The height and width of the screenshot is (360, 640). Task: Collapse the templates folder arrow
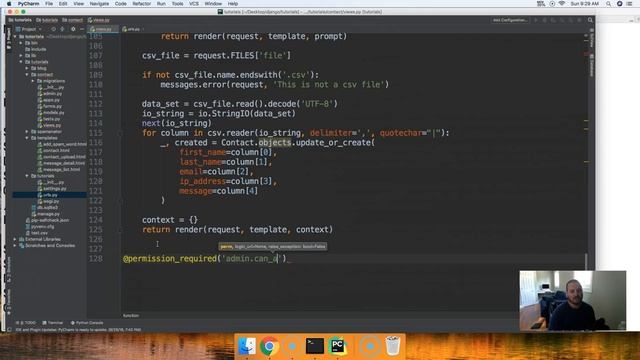(x=27, y=138)
